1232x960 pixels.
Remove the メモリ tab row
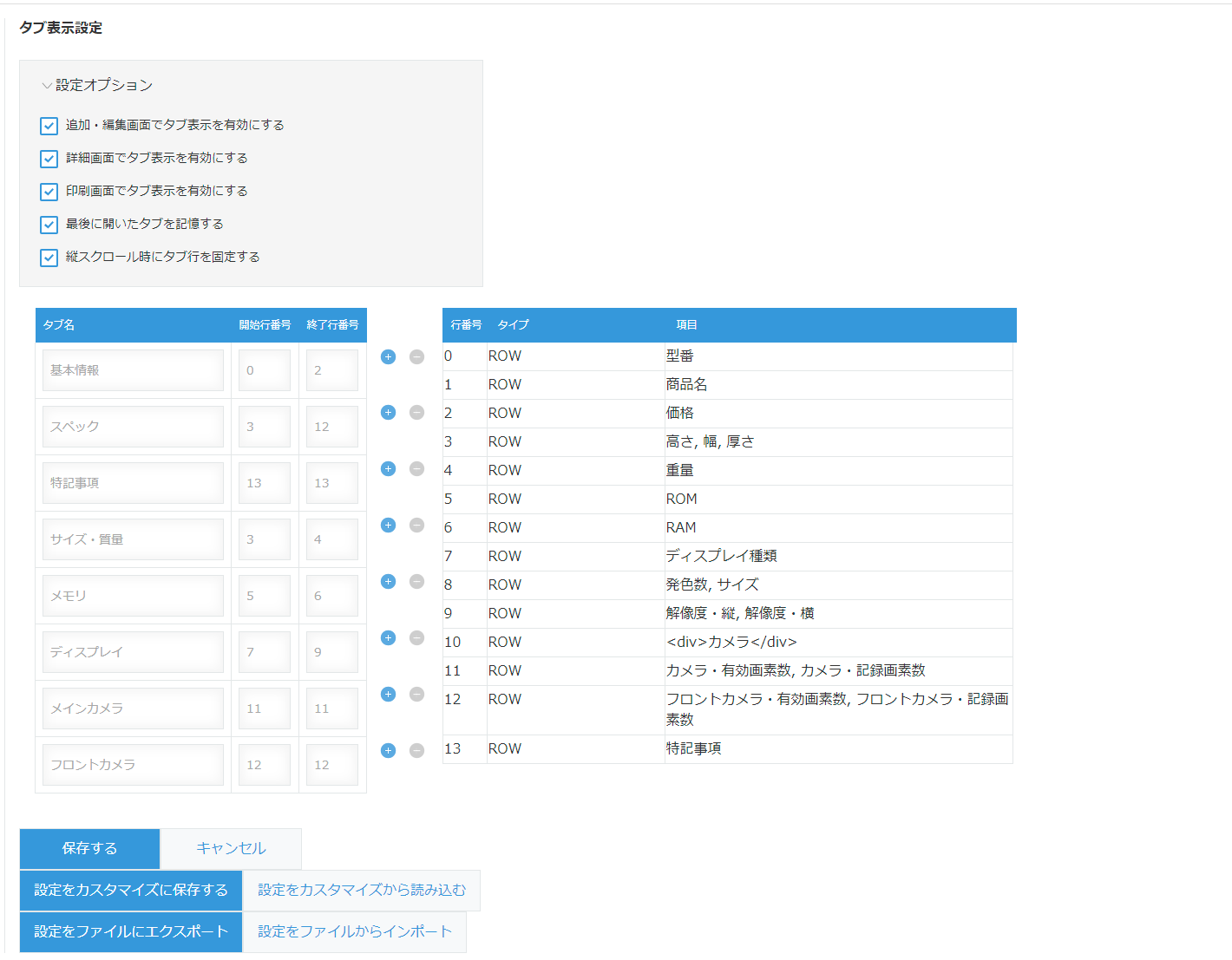pyautogui.click(x=416, y=582)
